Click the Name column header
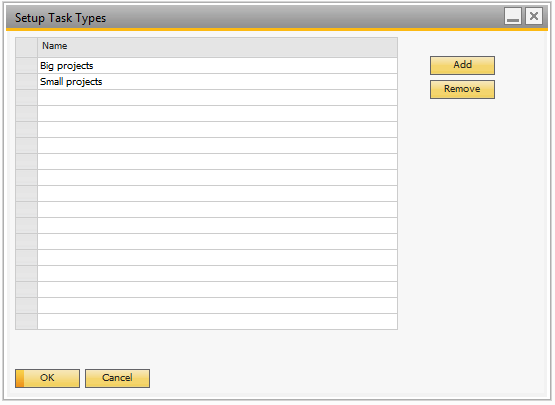Screen dimensions: 555x405 click(x=217, y=47)
